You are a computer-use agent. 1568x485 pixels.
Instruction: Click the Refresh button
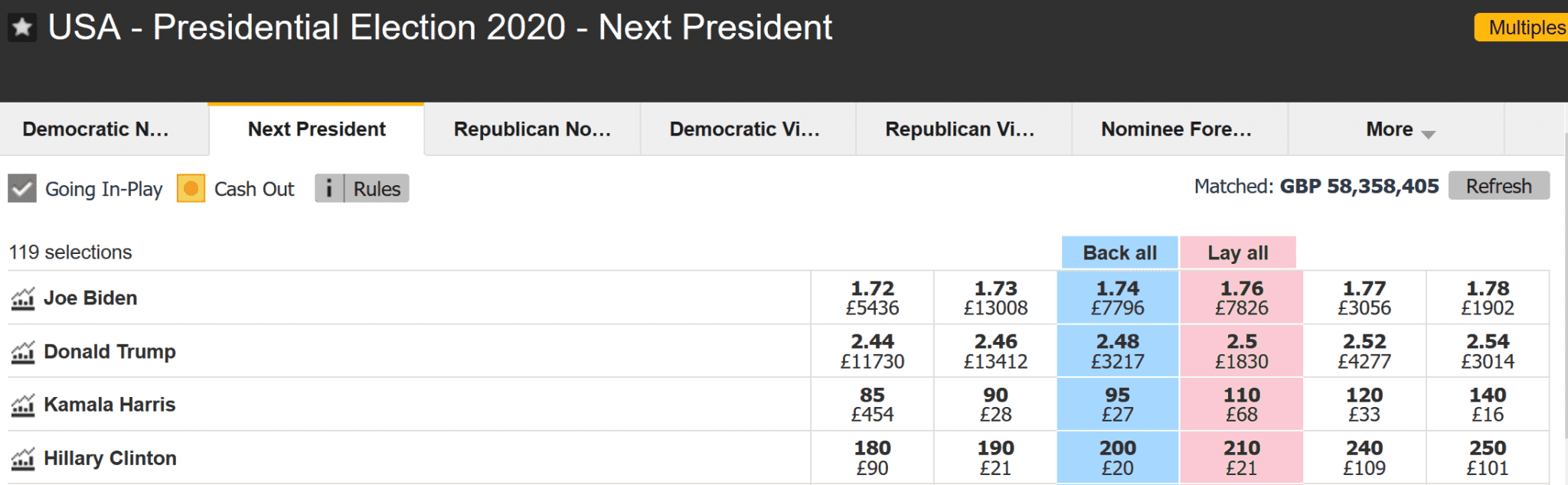[1499, 186]
